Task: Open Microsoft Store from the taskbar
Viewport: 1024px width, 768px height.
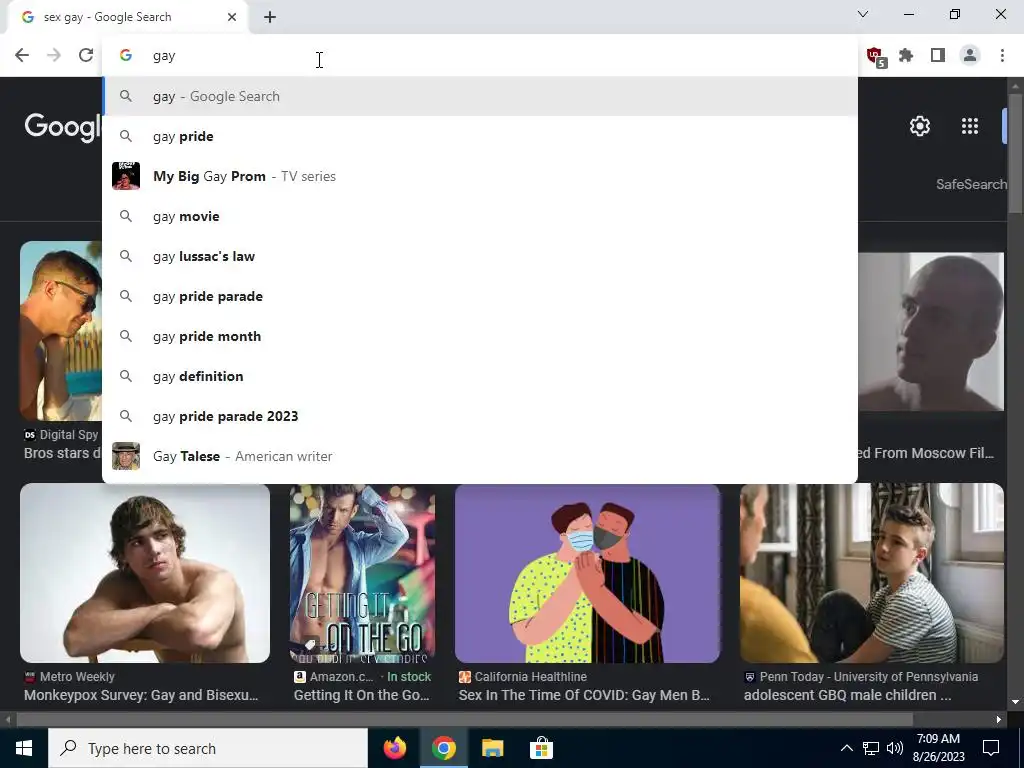Action: 541,748
